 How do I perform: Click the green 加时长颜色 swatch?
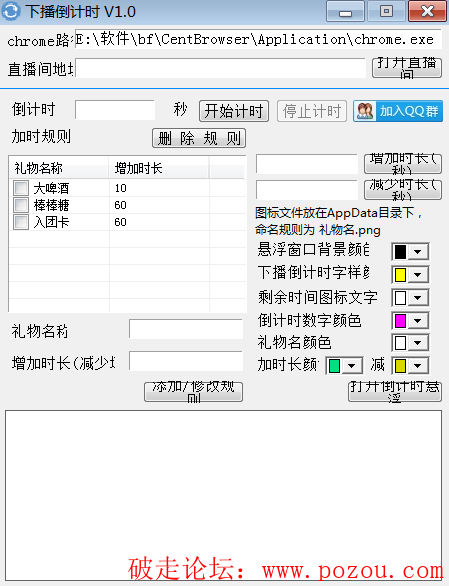335,366
